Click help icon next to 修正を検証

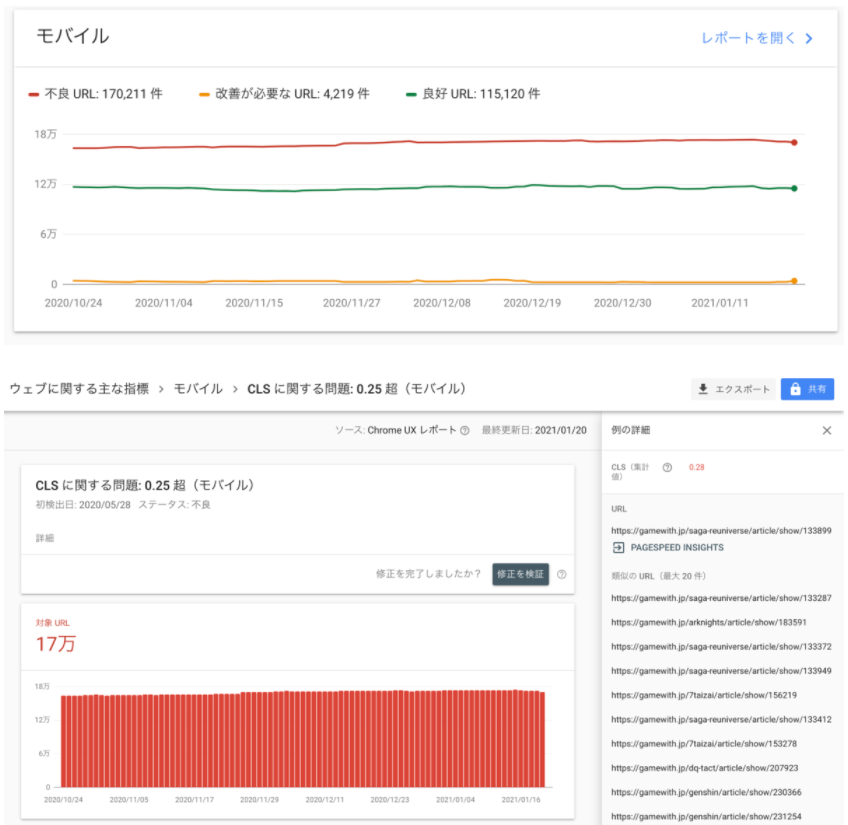click(x=562, y=575)
